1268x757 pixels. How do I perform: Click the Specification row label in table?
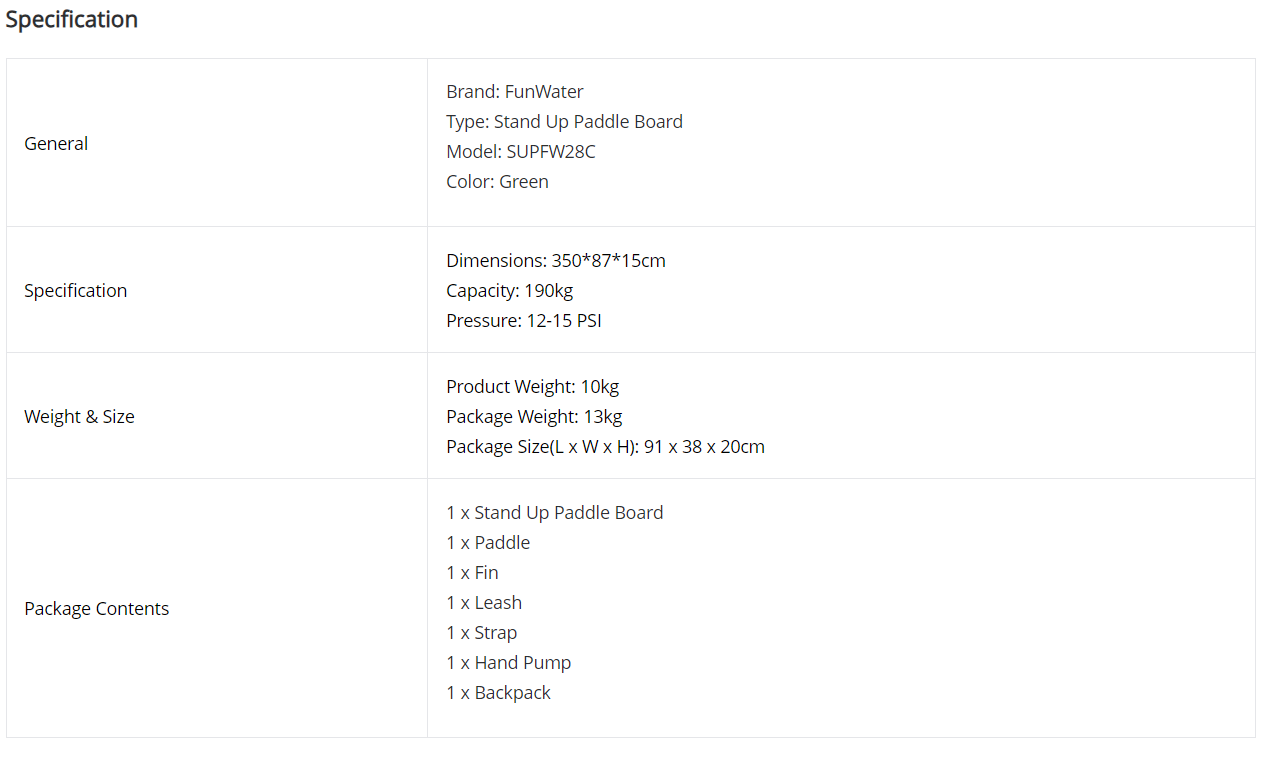pos(76,291)
